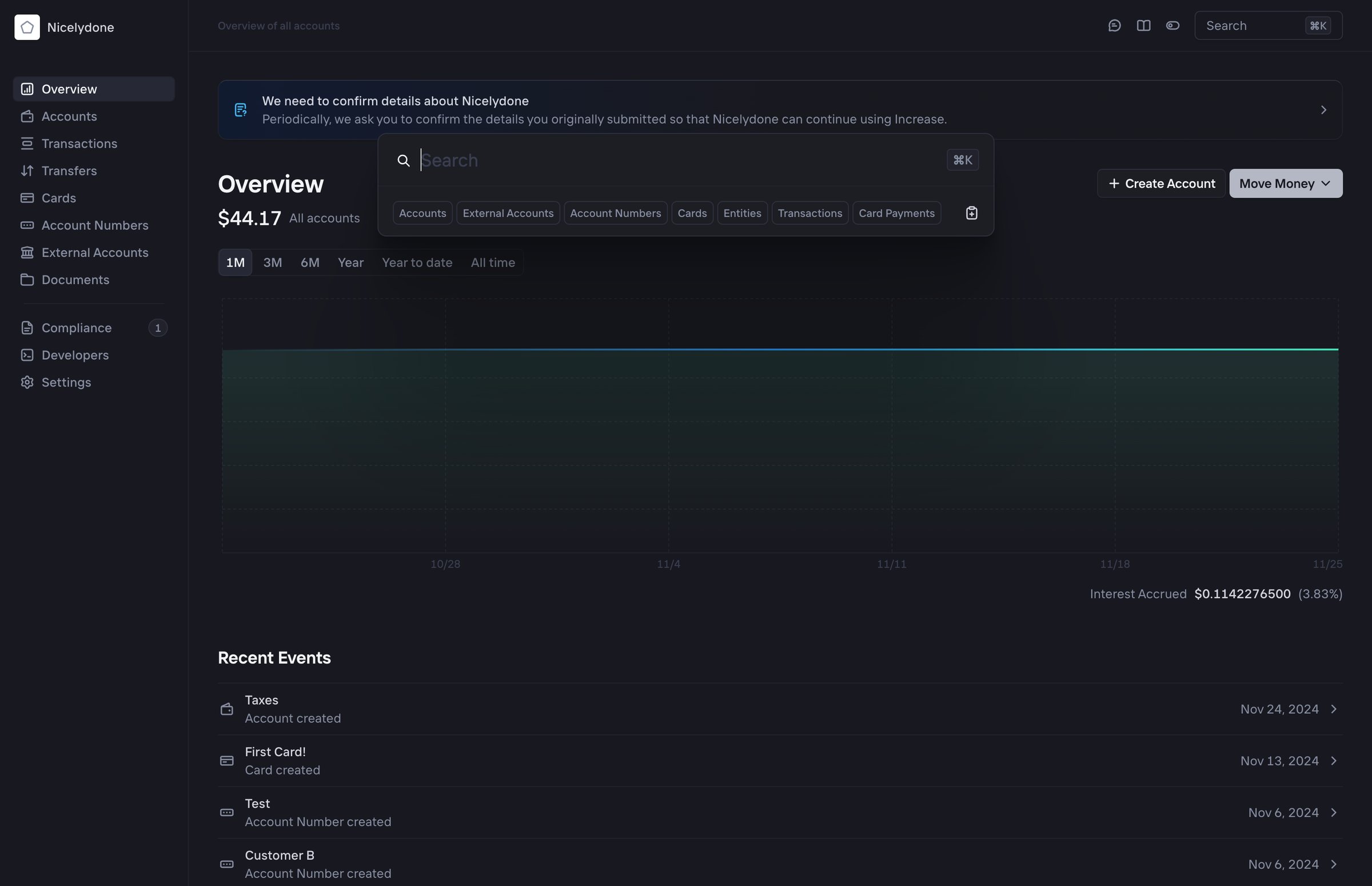
Task: Open Transactions in the sidebar
Action: [94, 143]
